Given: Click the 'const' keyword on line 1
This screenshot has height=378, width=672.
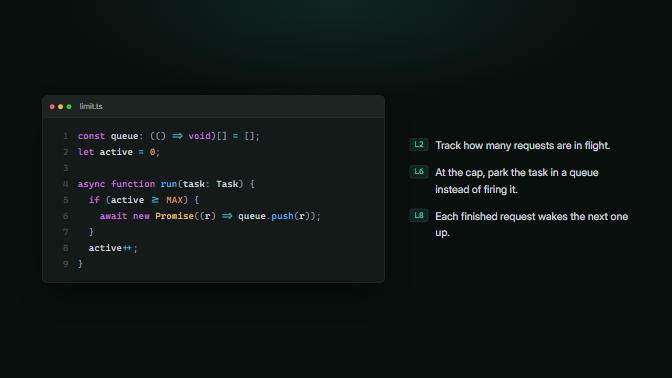Looking at the screenshot, I should click(x=91, y=136).
